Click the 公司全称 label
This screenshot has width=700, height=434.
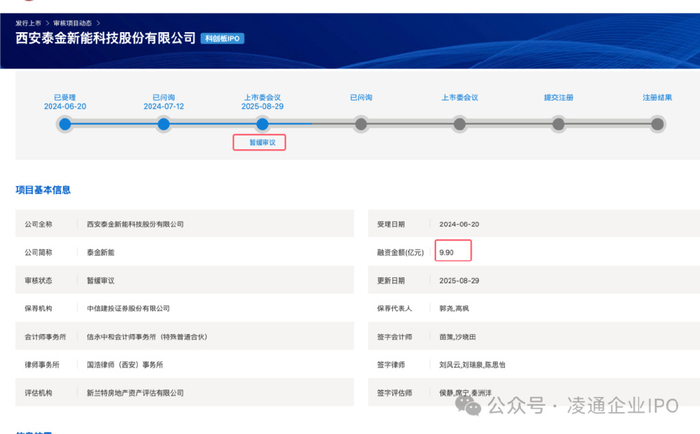38,224
